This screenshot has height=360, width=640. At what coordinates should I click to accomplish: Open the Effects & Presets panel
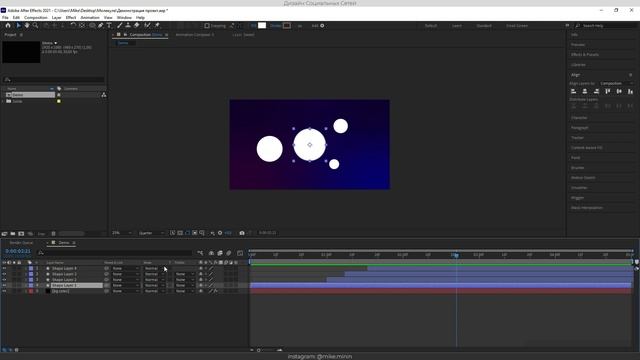click(x=584, y=54)
